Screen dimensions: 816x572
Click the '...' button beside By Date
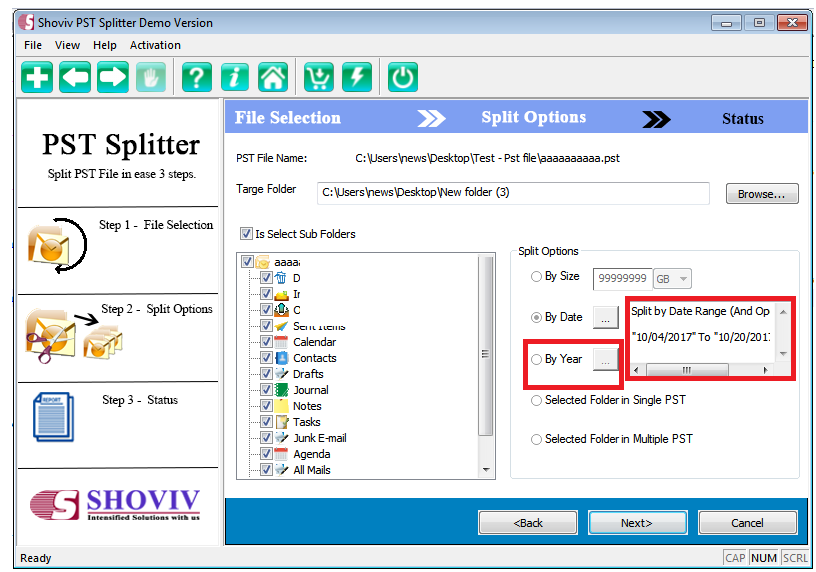click(606, 317)
